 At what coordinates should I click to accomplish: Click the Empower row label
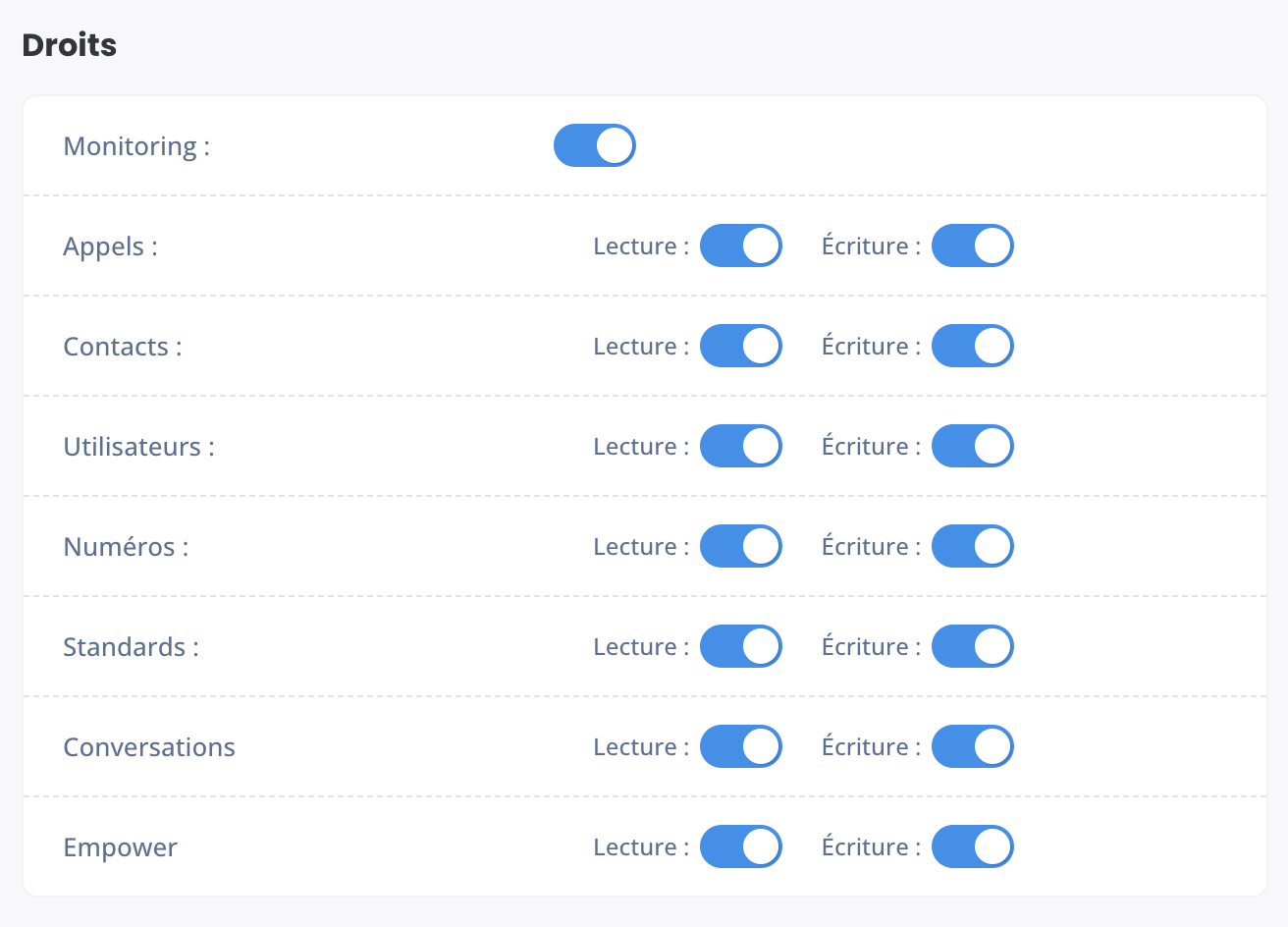click(121, 847)
